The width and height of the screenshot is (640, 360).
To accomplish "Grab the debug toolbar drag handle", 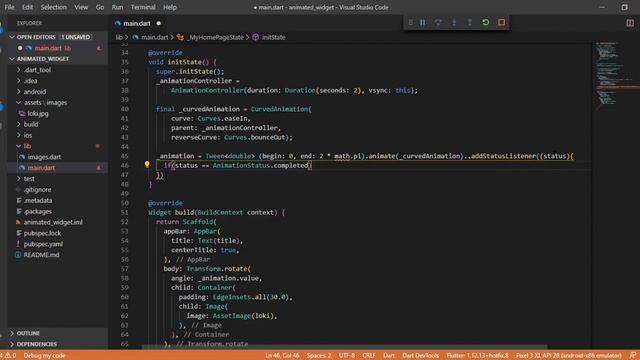I will (411, 22).
